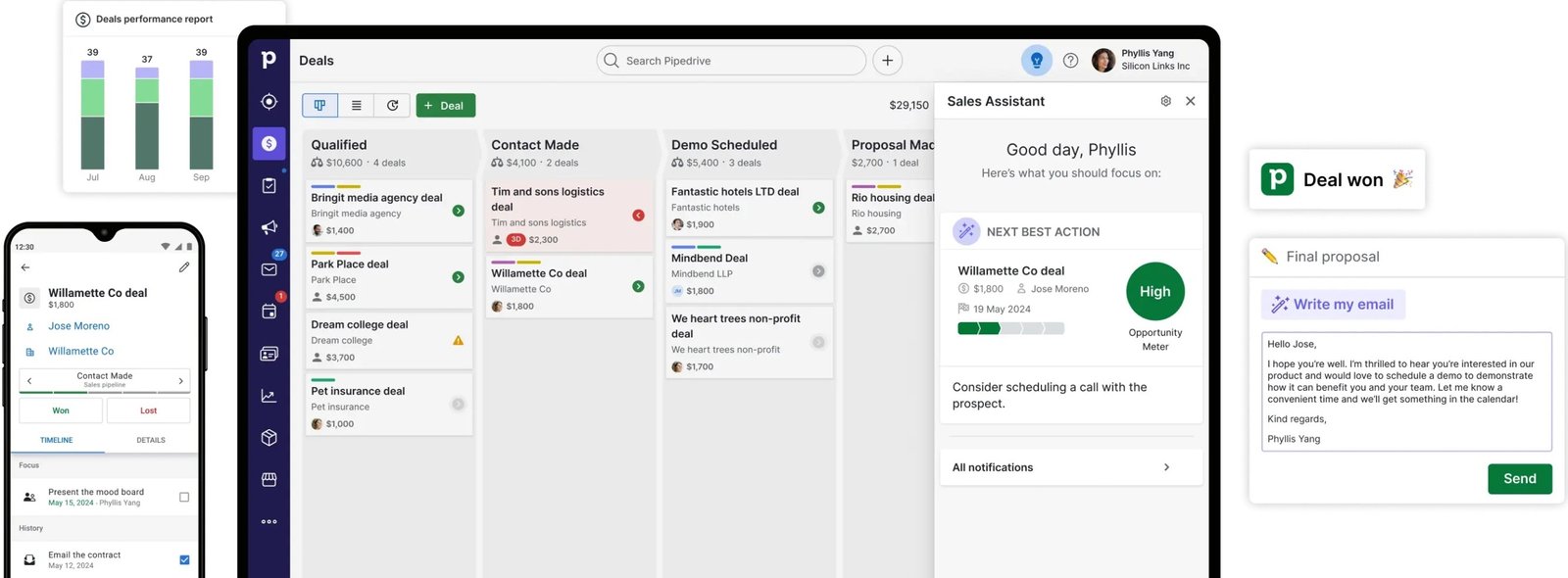Switch to pipeline kanban view

click(x=320, y=105)
